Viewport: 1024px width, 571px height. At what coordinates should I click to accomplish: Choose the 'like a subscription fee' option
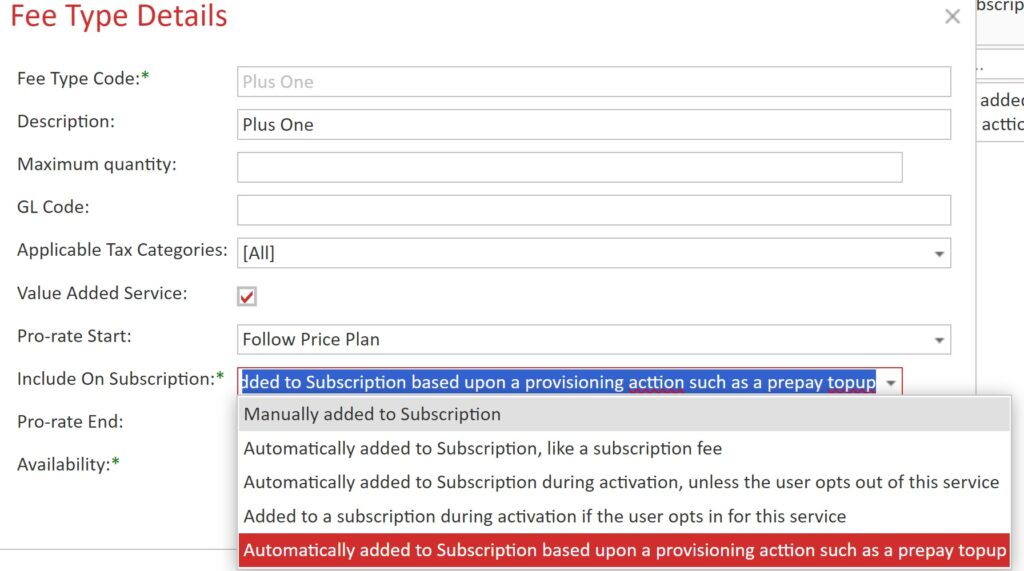coord(482,449)
